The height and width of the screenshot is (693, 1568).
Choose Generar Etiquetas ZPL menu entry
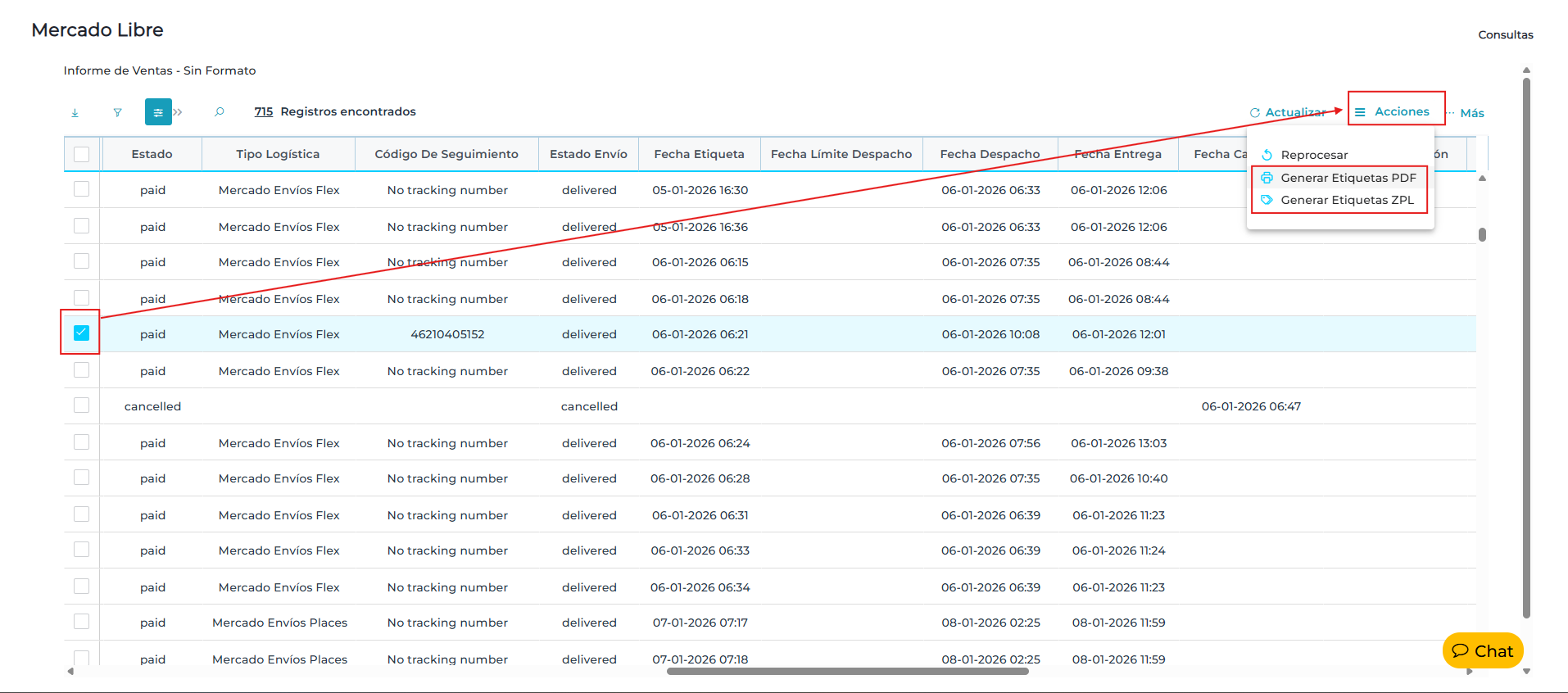click(x=1347, y=200)
